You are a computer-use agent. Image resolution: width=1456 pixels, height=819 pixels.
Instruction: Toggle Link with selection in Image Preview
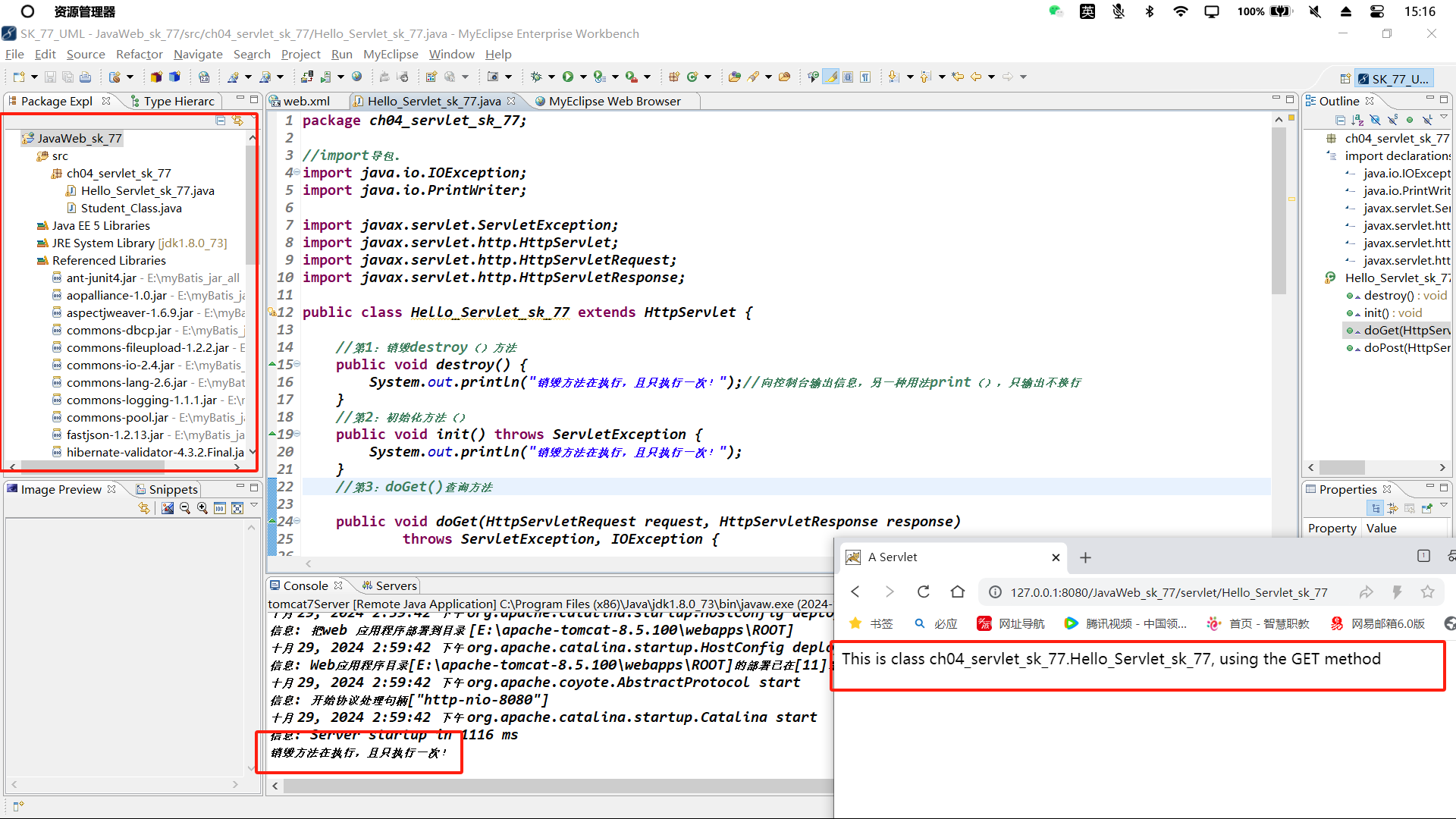[143, 508]
